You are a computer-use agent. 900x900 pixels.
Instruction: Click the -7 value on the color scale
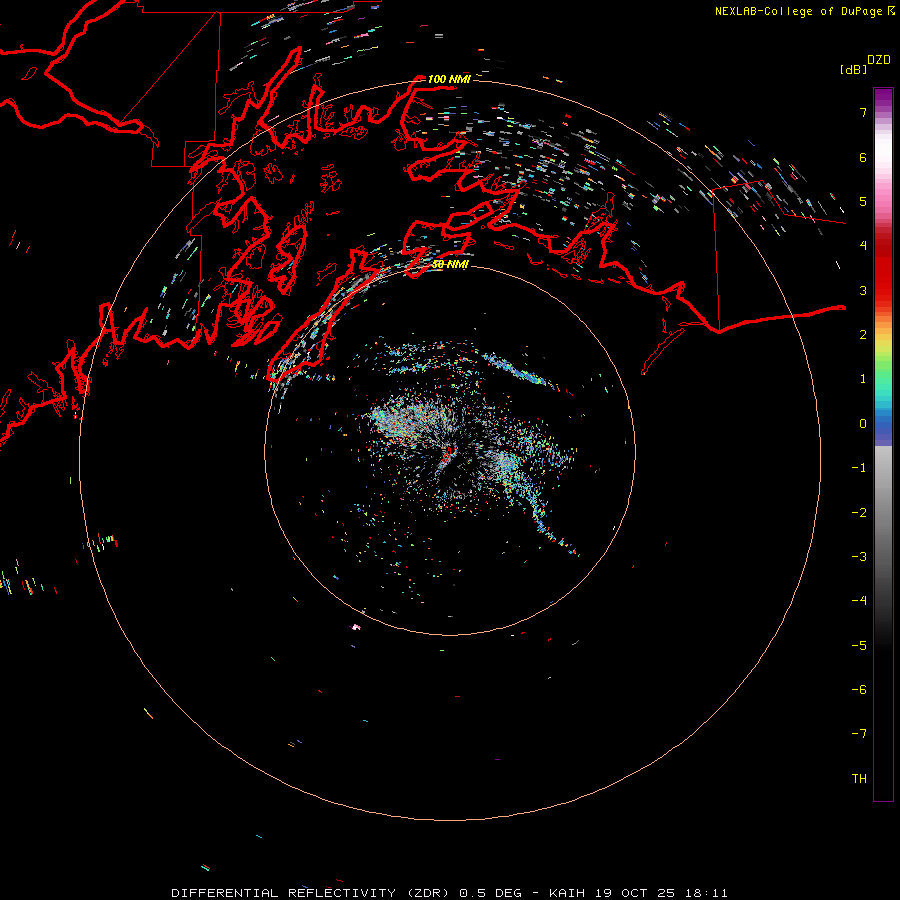pyautogui.click(x=859, y=734)
